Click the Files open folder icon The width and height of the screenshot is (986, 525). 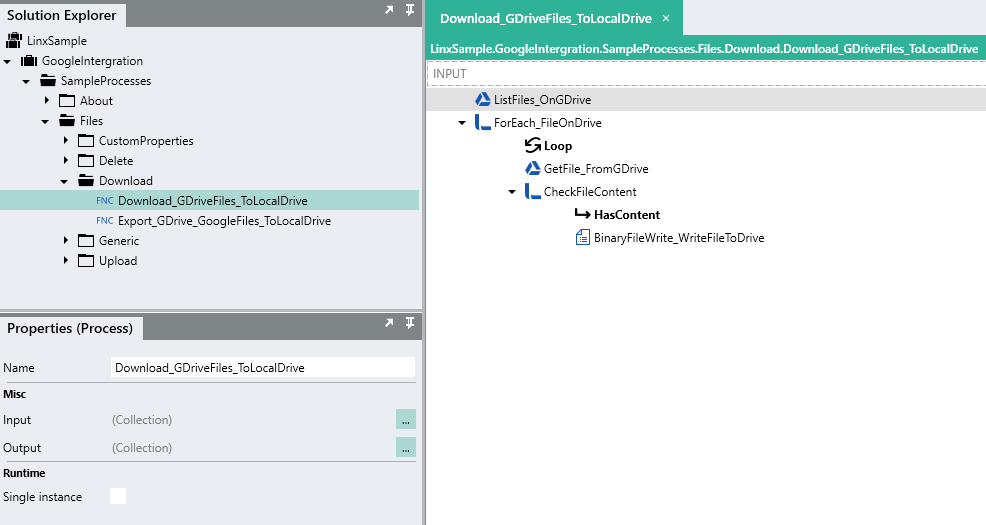click(67, 121)
